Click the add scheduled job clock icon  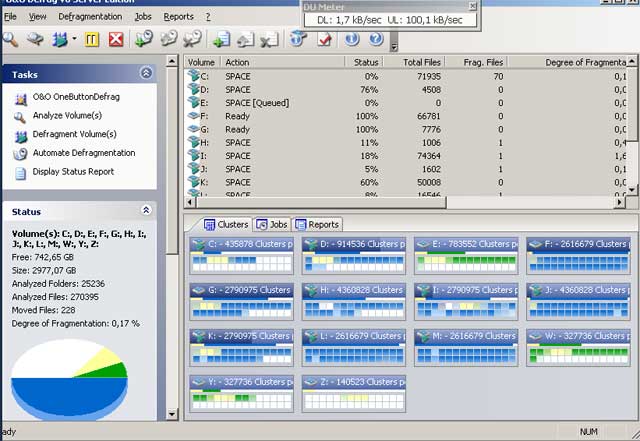coord(144,40)
